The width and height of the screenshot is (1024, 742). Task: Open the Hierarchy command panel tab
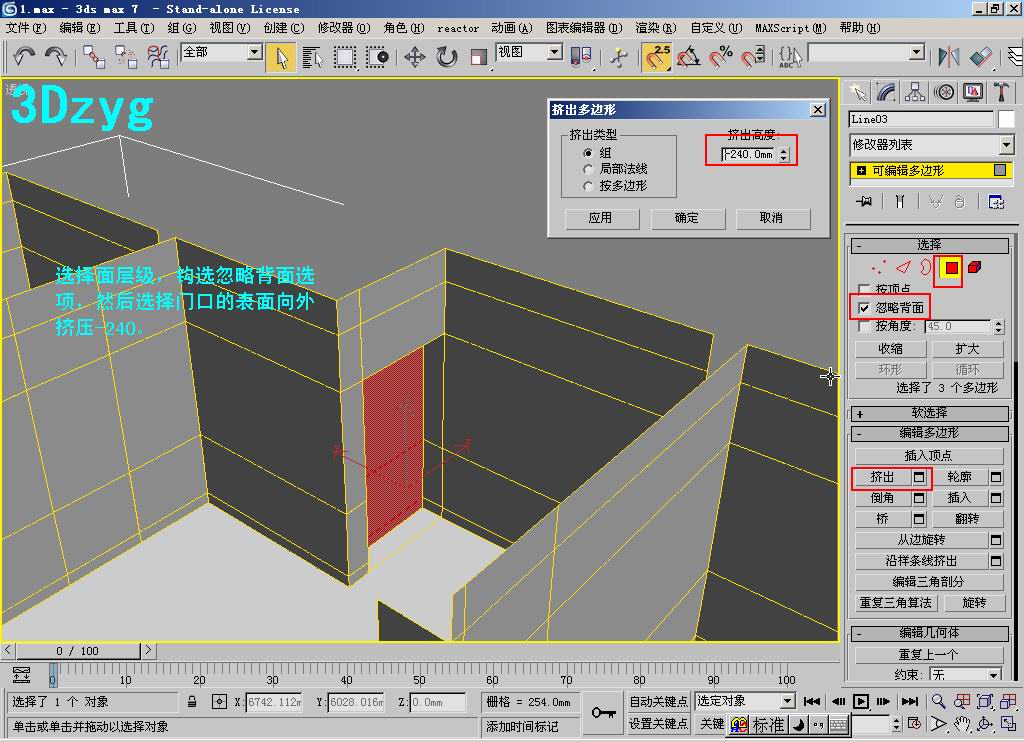pyautogui.click(x=915, y=93)
